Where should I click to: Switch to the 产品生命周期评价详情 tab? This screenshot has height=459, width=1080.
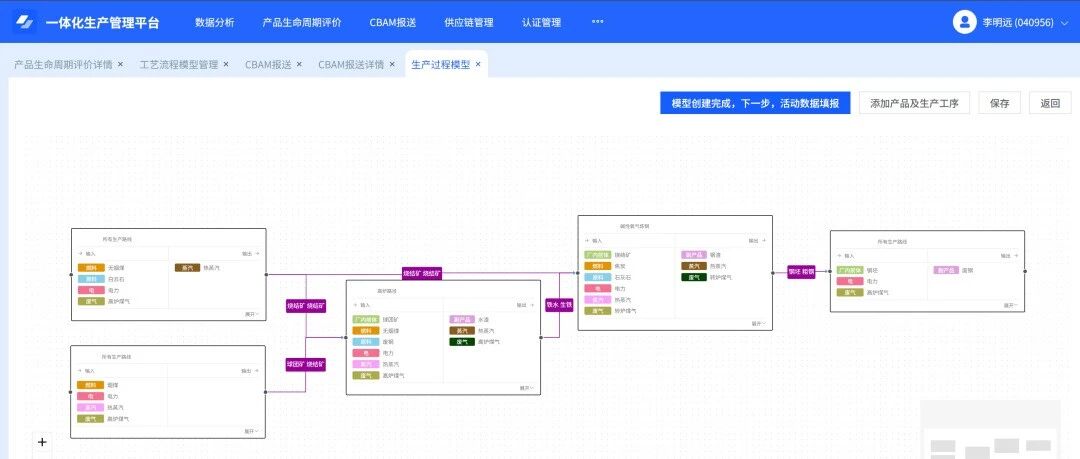(63, 64)
